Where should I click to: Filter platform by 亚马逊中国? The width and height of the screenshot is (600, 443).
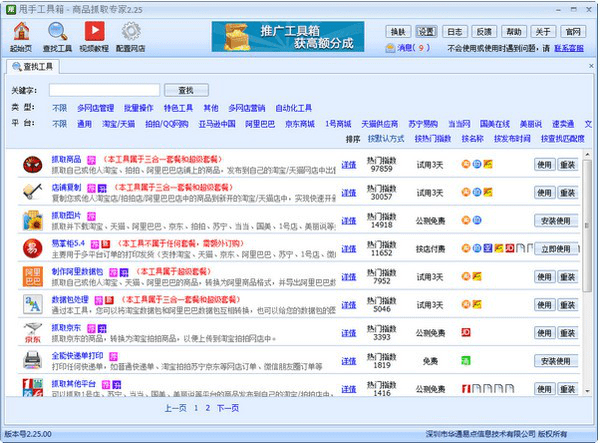pyautogui.click(x=217, y=124)
